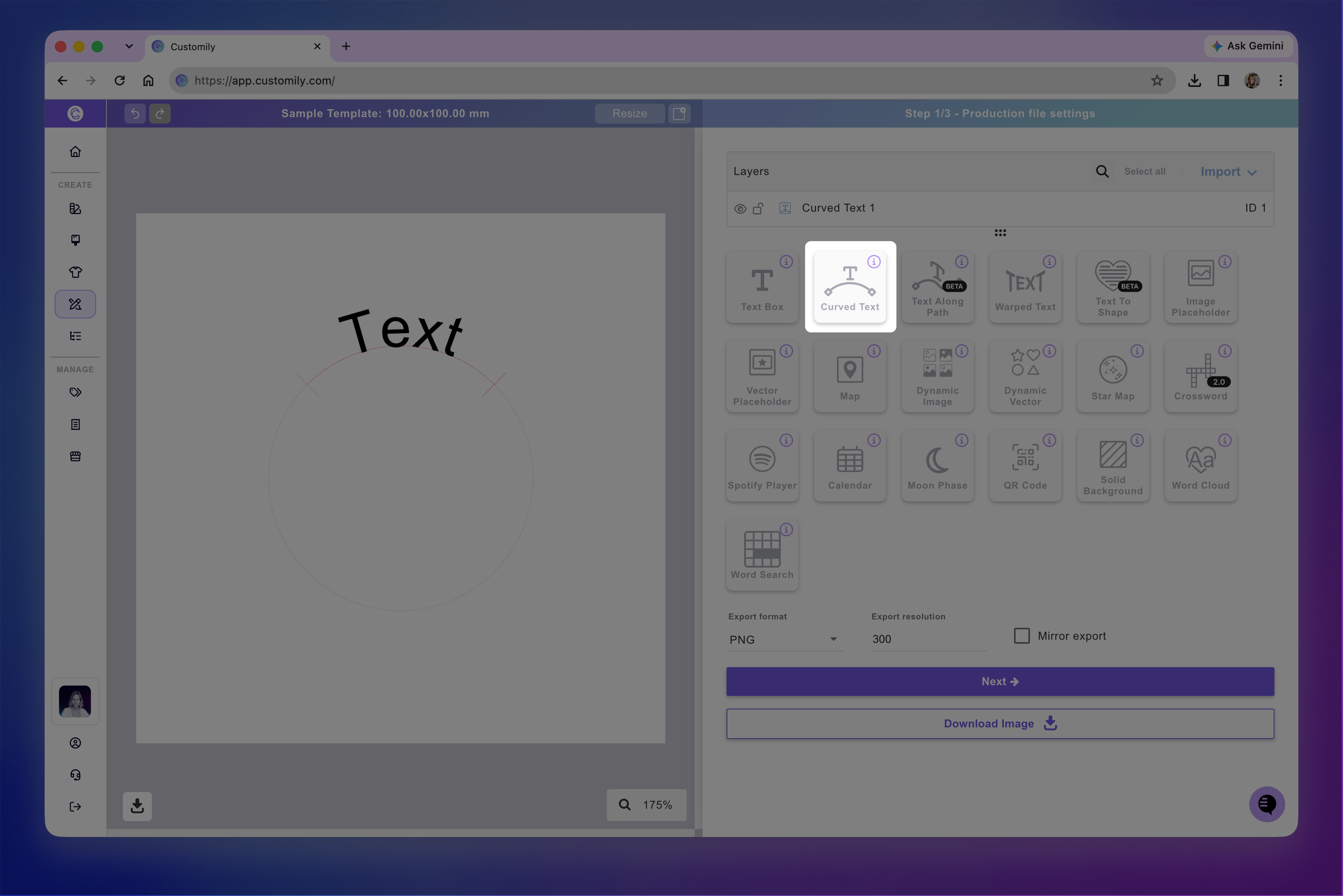This screenshot has width=1343, height=896.
Task: Toggle visibility of Curved Text 1 layer
Action: 740,208
